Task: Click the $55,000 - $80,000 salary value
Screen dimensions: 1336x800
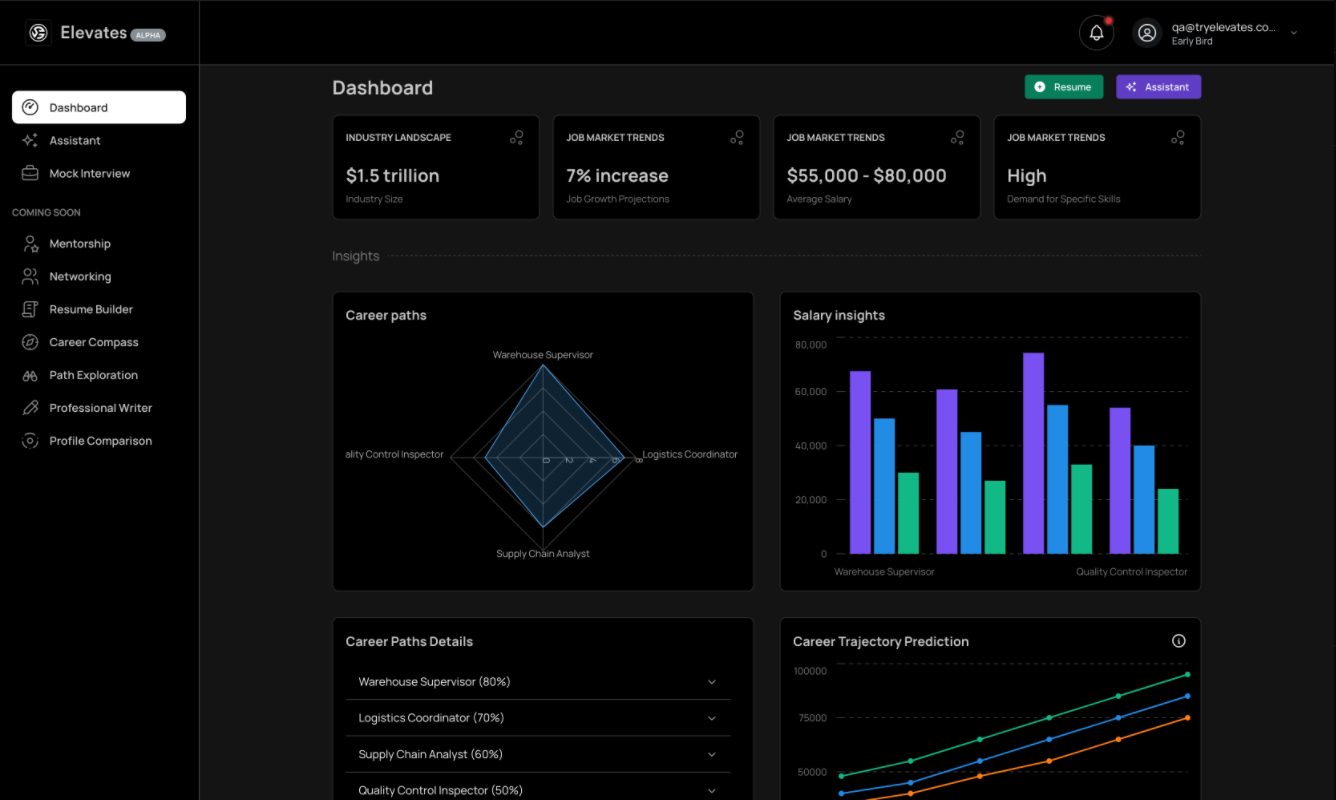Action: [x=866, y=176]
